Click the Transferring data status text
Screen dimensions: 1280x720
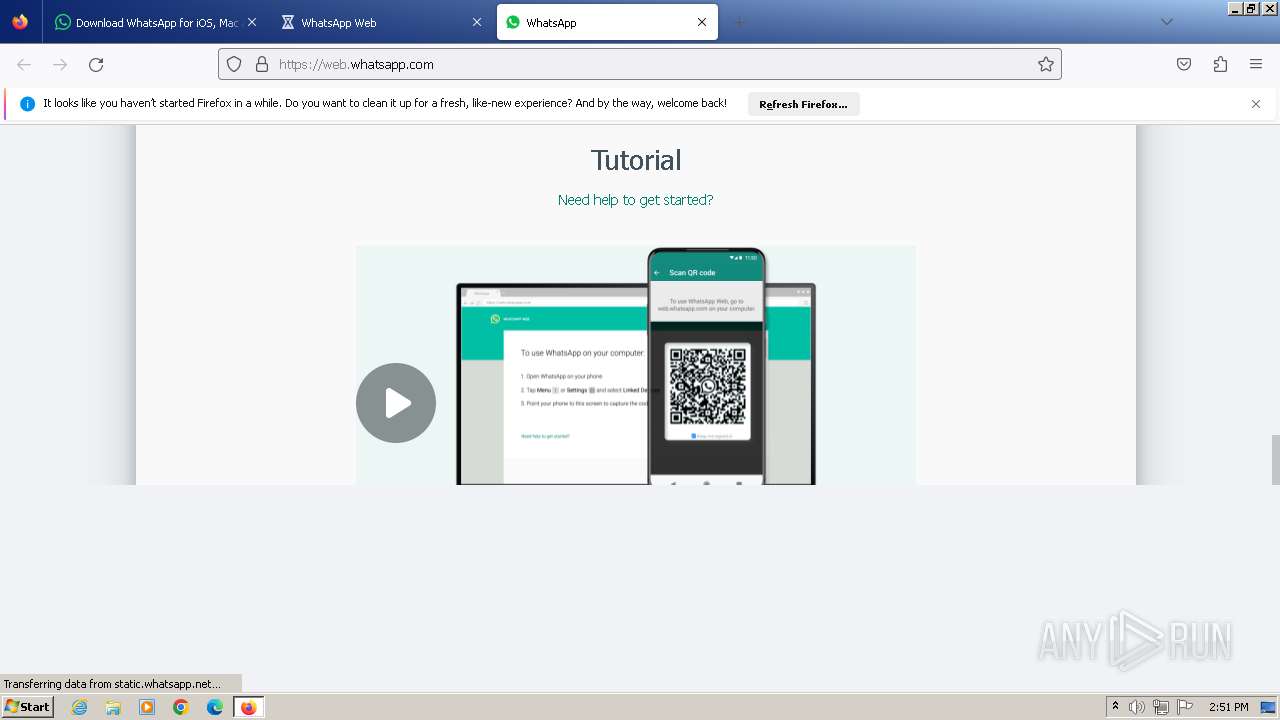click(112, 684)
